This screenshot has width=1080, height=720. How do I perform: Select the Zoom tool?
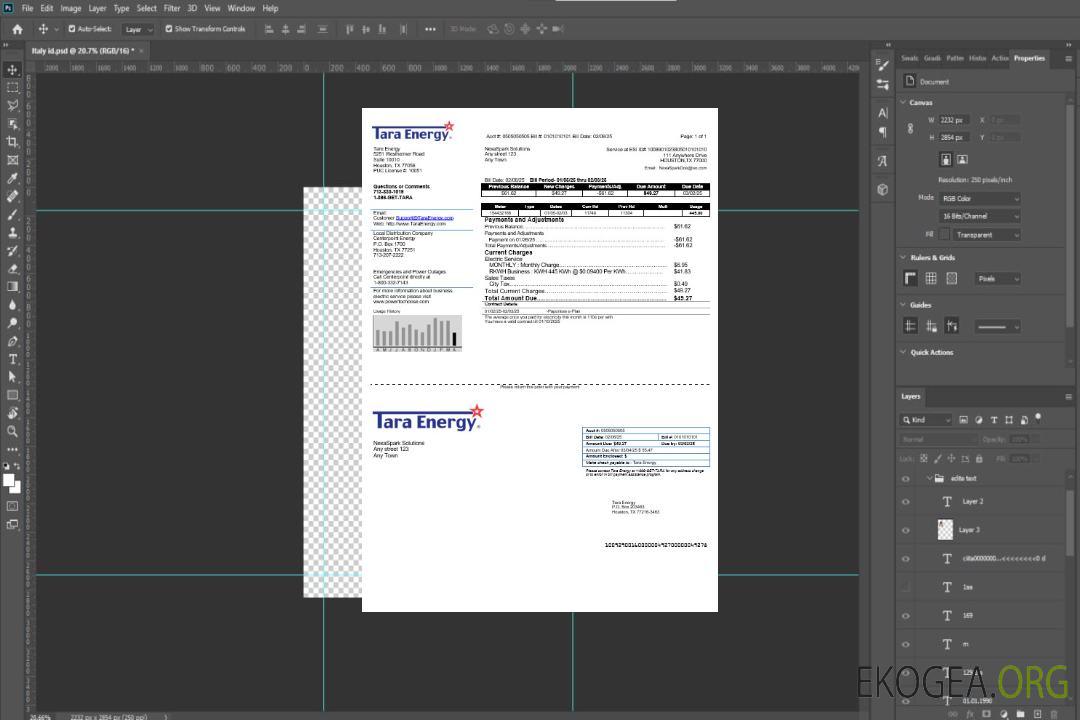coord(13,431)
